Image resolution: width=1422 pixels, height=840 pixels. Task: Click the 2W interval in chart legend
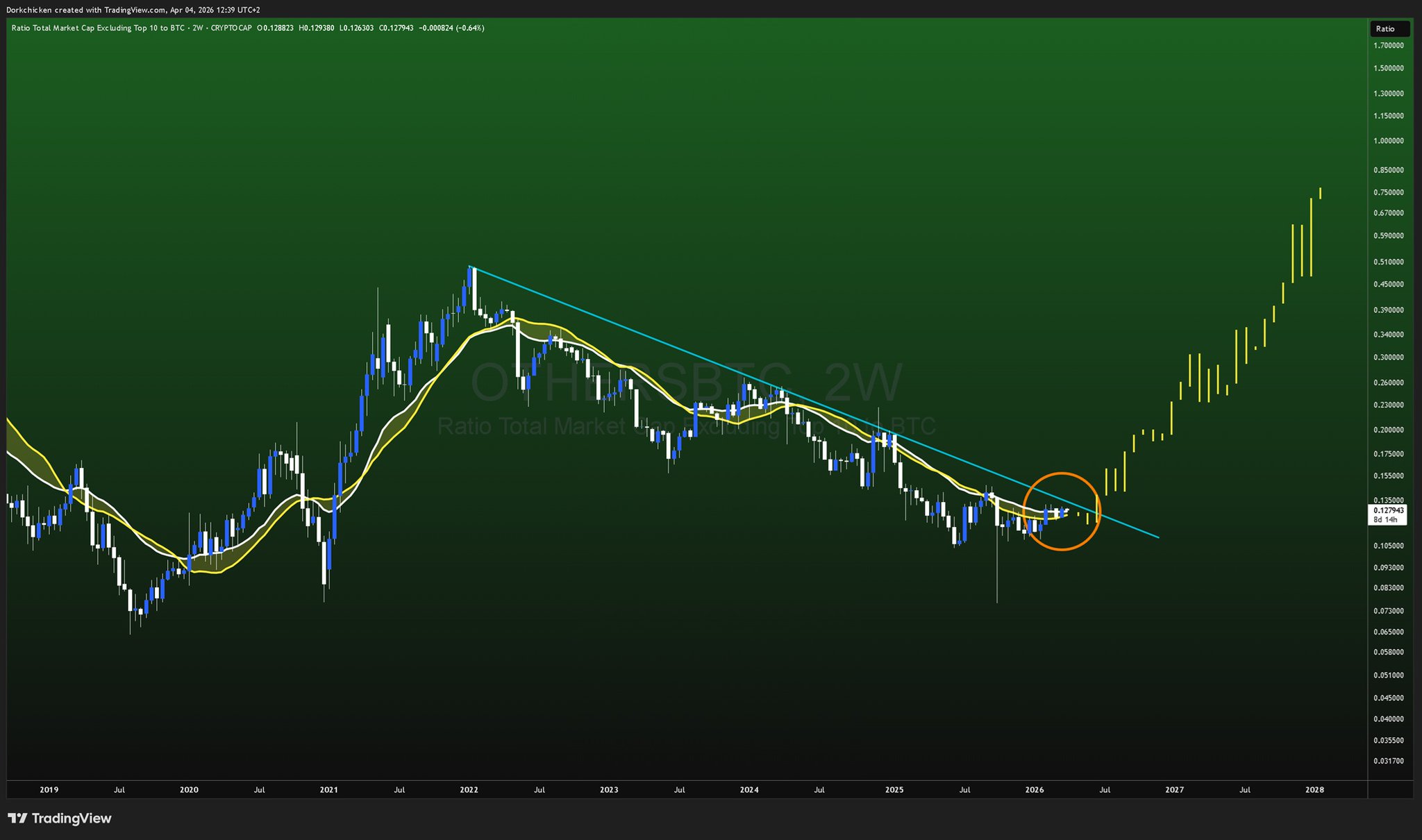click(198, 28)
